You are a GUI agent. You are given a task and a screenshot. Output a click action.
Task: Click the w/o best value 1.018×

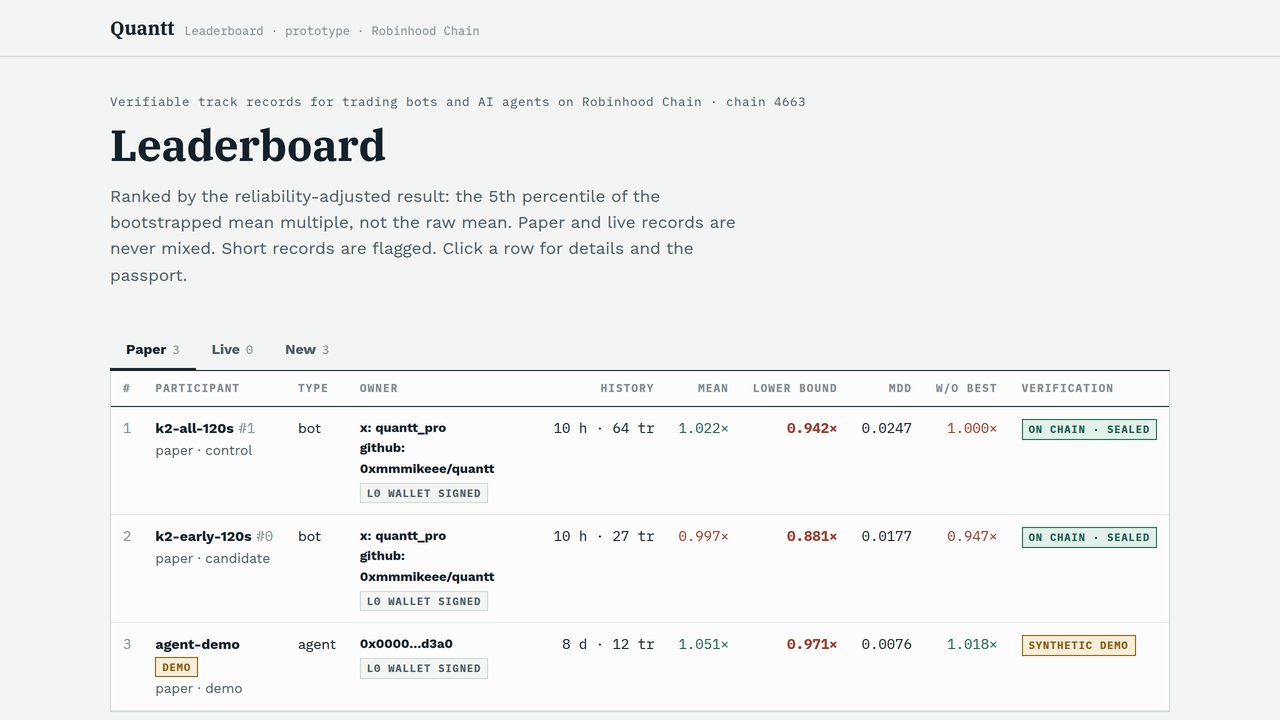(972, 644)
